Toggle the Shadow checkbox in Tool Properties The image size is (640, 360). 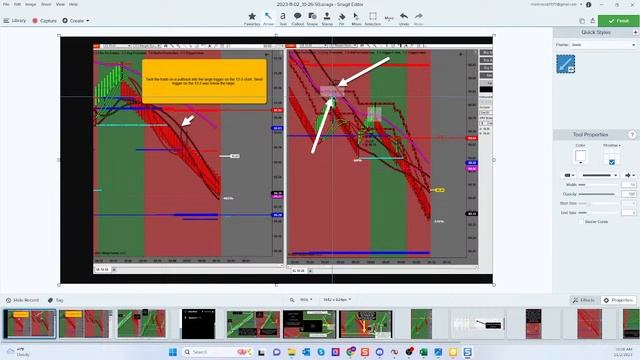611,162
